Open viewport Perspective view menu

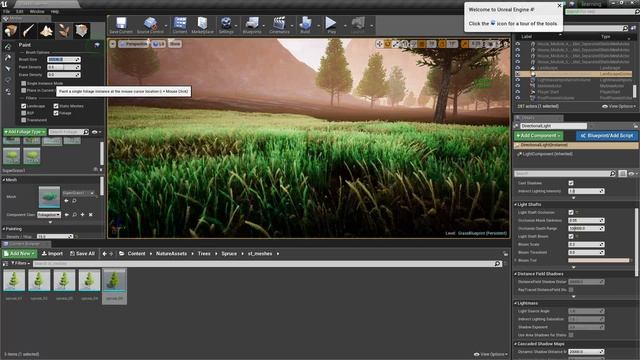[133, 44]
